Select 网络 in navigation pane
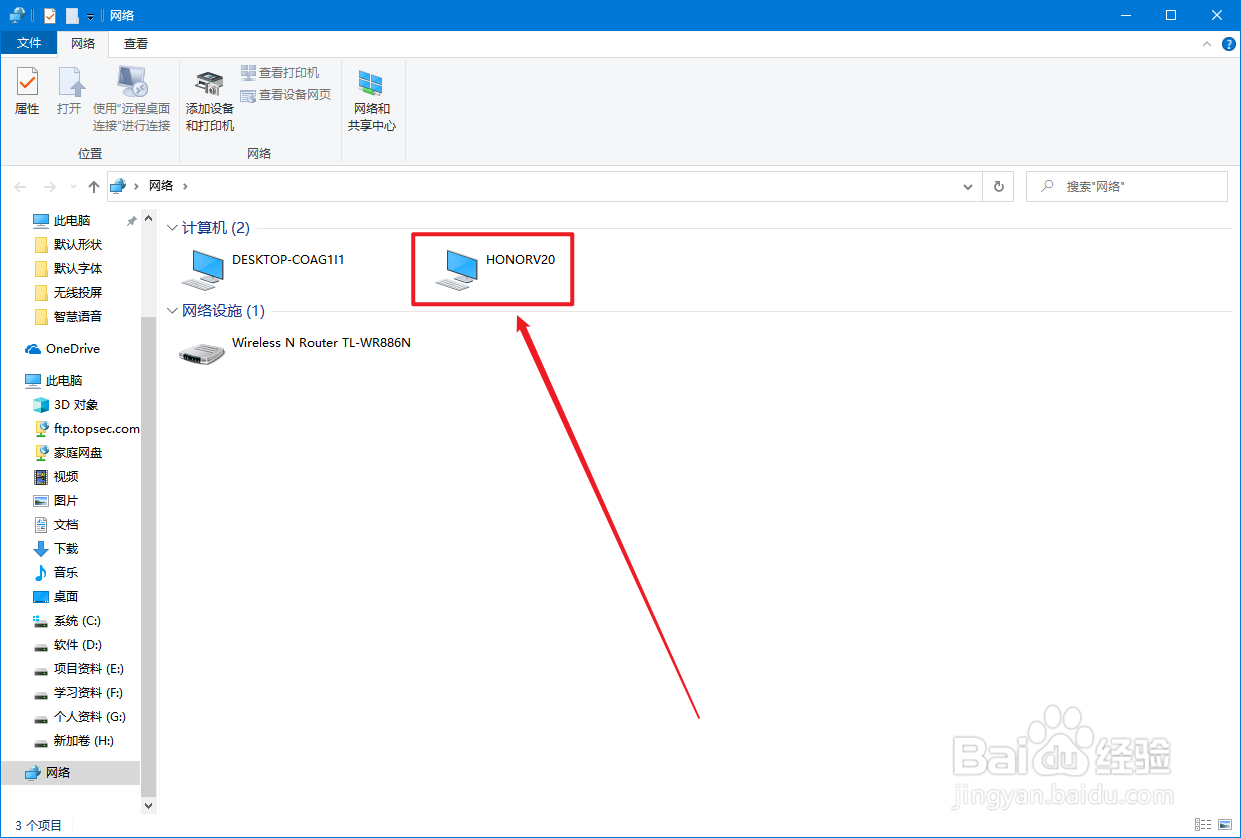The width and height of the screenshot is (1241, 838). click(70, 773)
